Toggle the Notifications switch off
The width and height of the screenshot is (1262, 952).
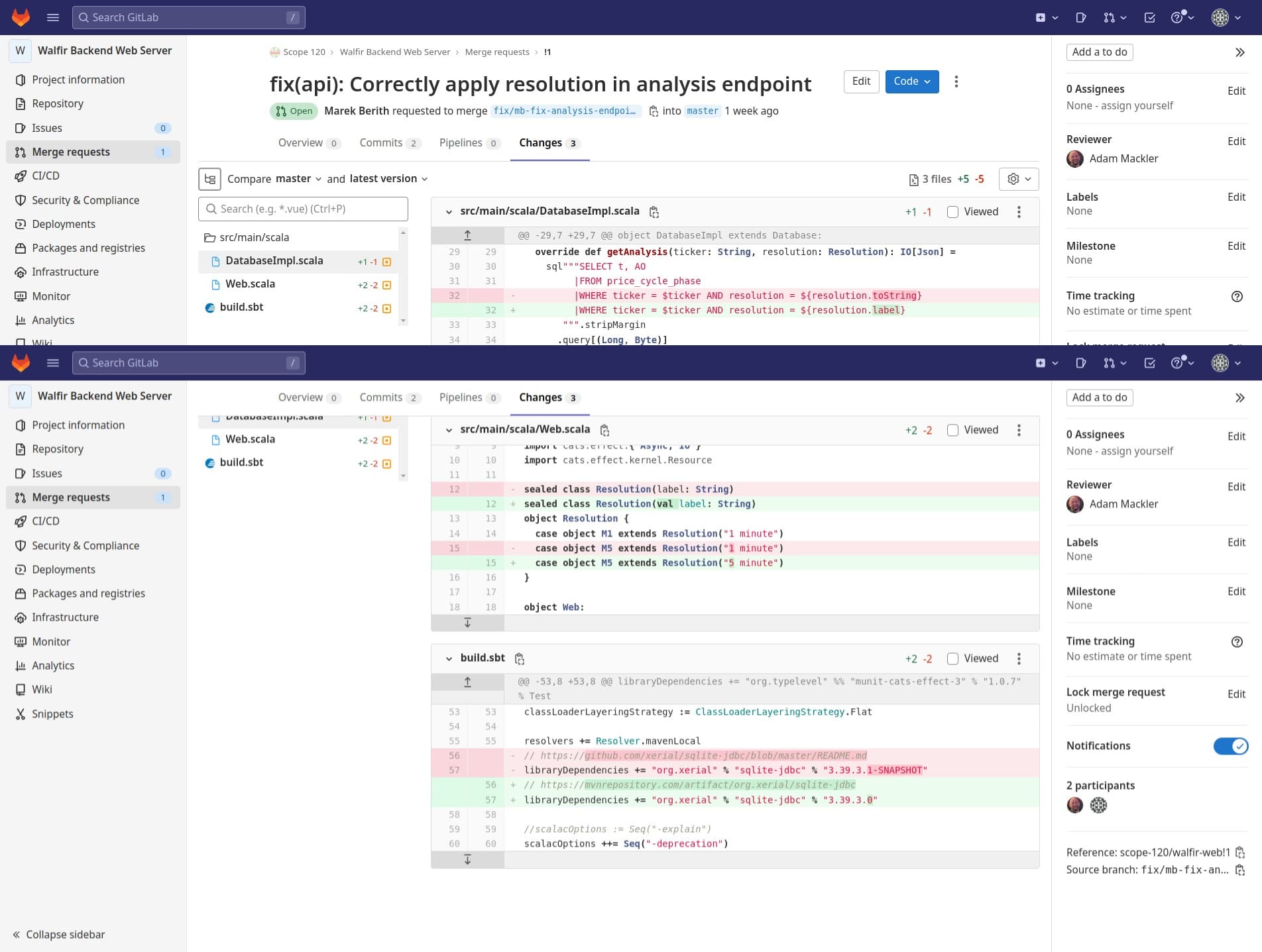[1231, 746]
